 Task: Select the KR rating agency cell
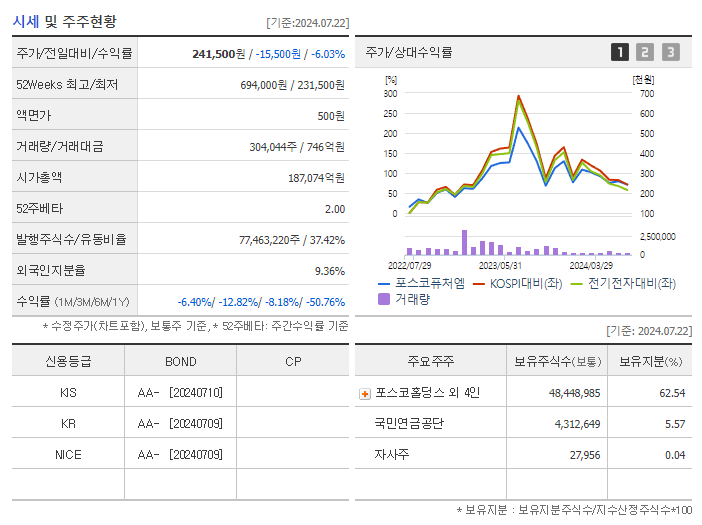68,423
